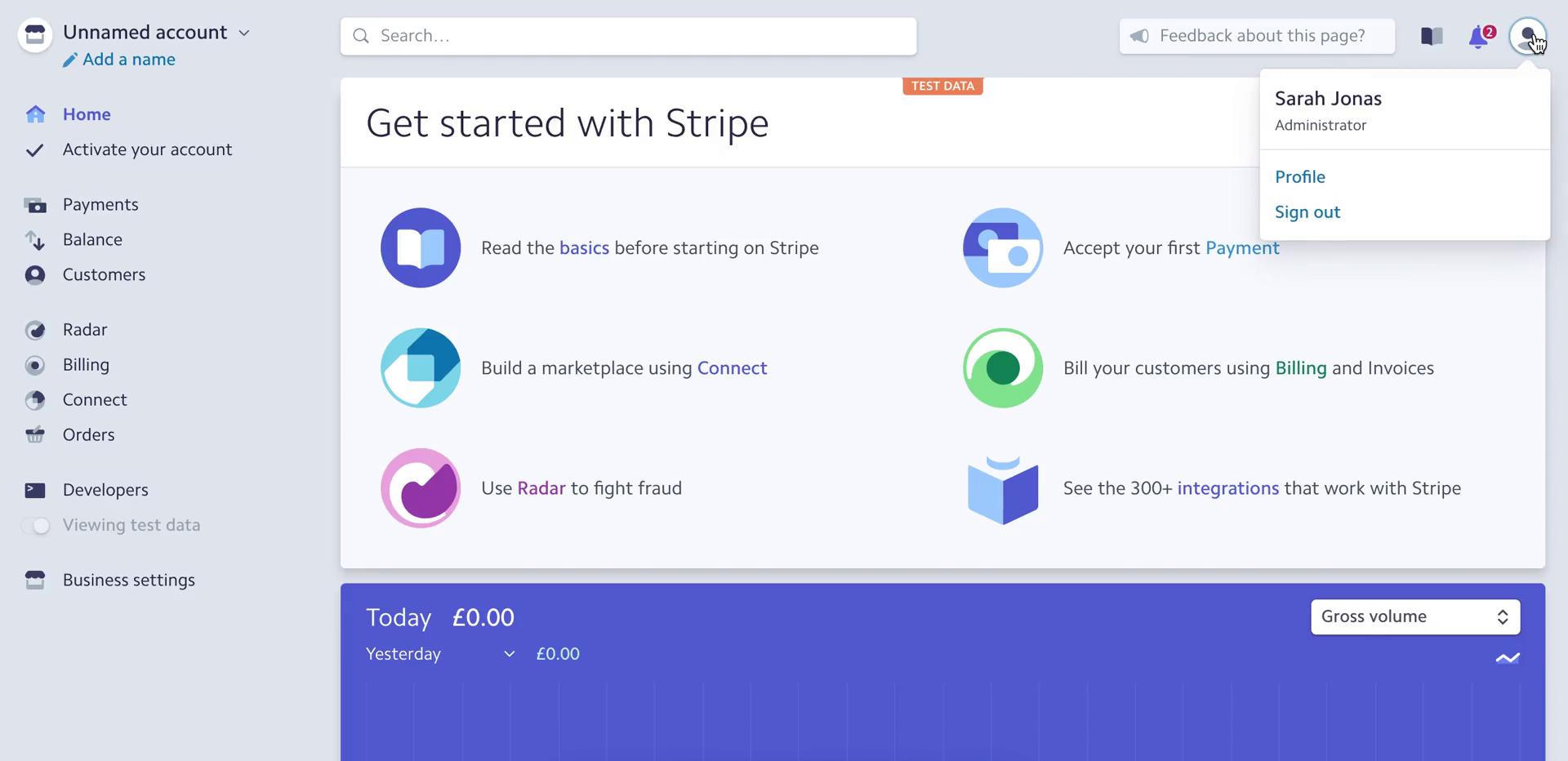Expand the Unnamed account switcher chevron
The width and height of the screenshot is (1568, 761).
243,33
